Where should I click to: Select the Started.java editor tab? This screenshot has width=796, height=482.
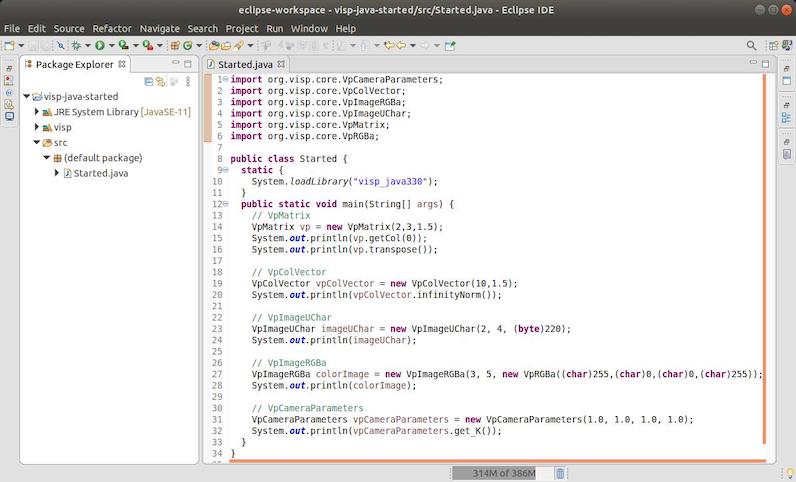pos(244,64)
